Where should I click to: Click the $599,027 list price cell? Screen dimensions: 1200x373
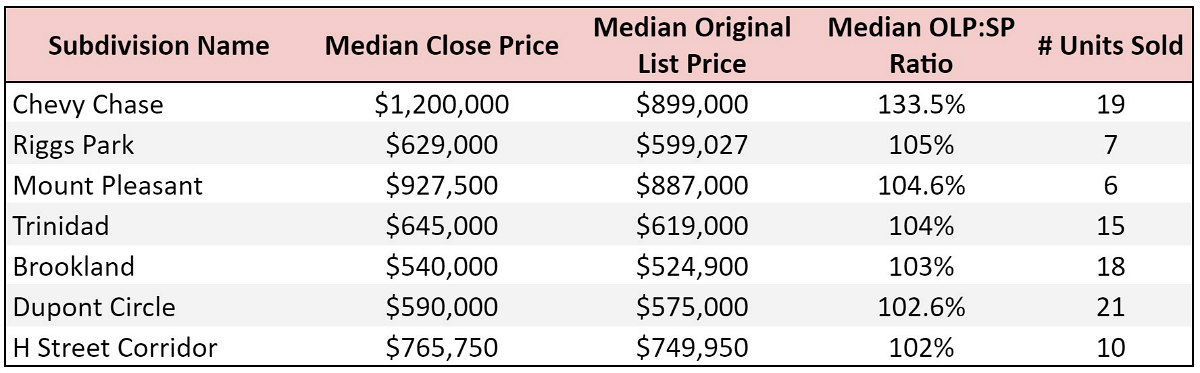pyautogui.click(x=693, y=145)
